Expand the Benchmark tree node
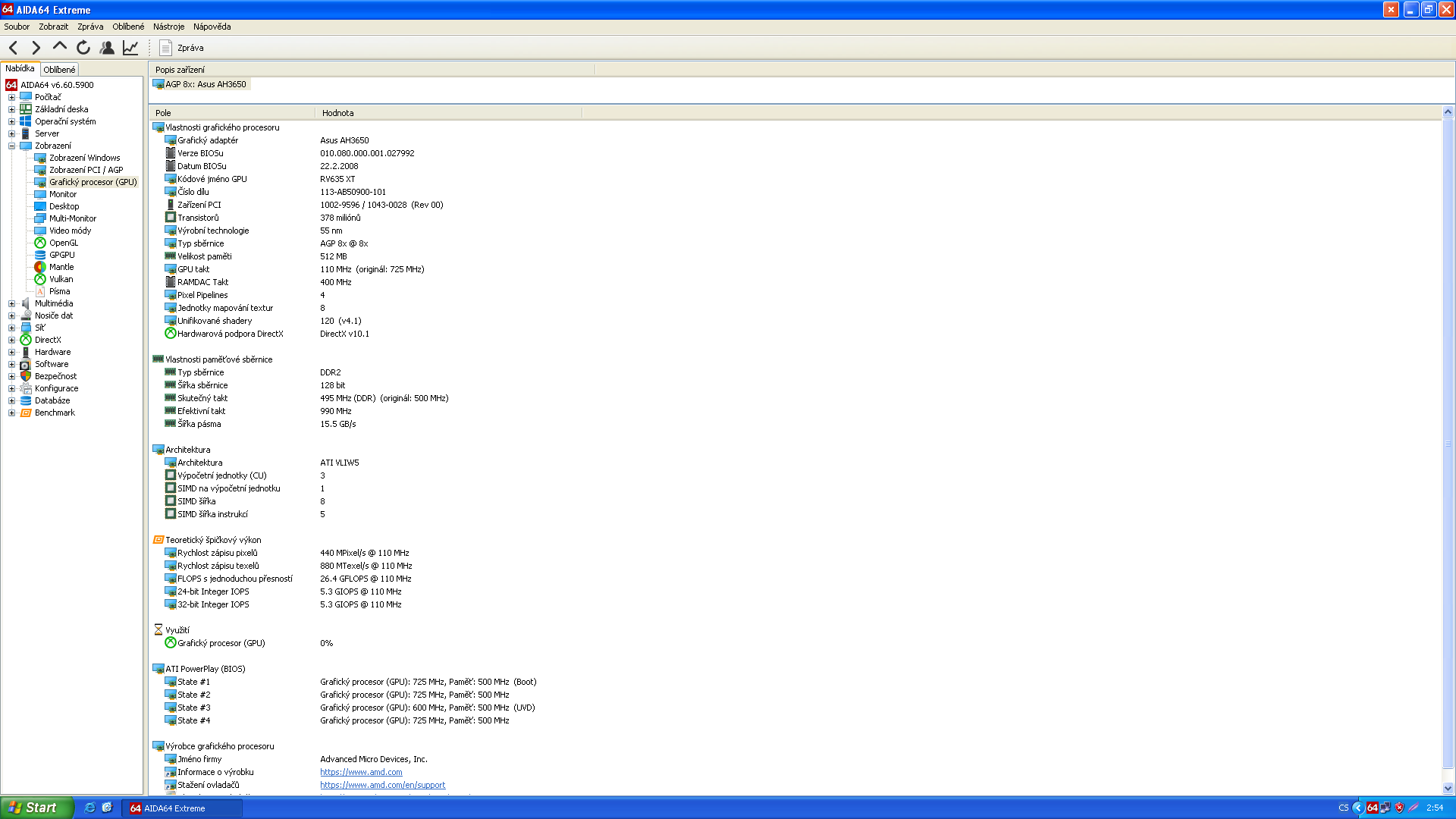The height and width of the screenshot is (819, 1456). coord(11,413)
